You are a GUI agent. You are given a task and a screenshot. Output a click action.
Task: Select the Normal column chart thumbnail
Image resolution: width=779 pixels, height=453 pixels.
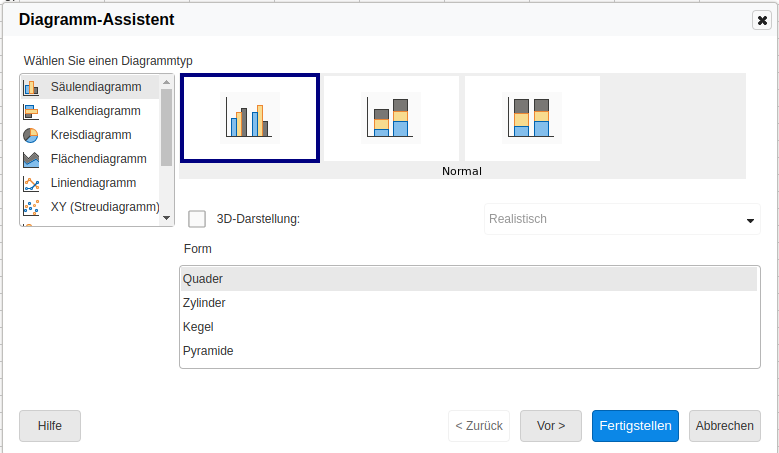(x=249, y=118)
